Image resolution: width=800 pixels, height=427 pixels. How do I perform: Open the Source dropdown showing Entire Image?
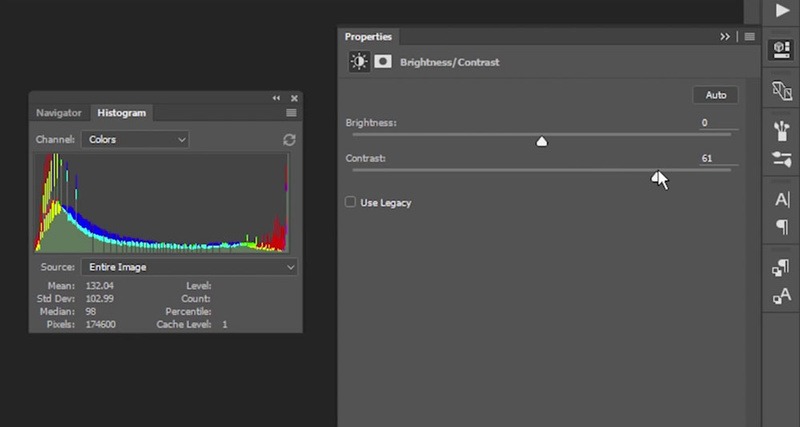tap(190, 268)
